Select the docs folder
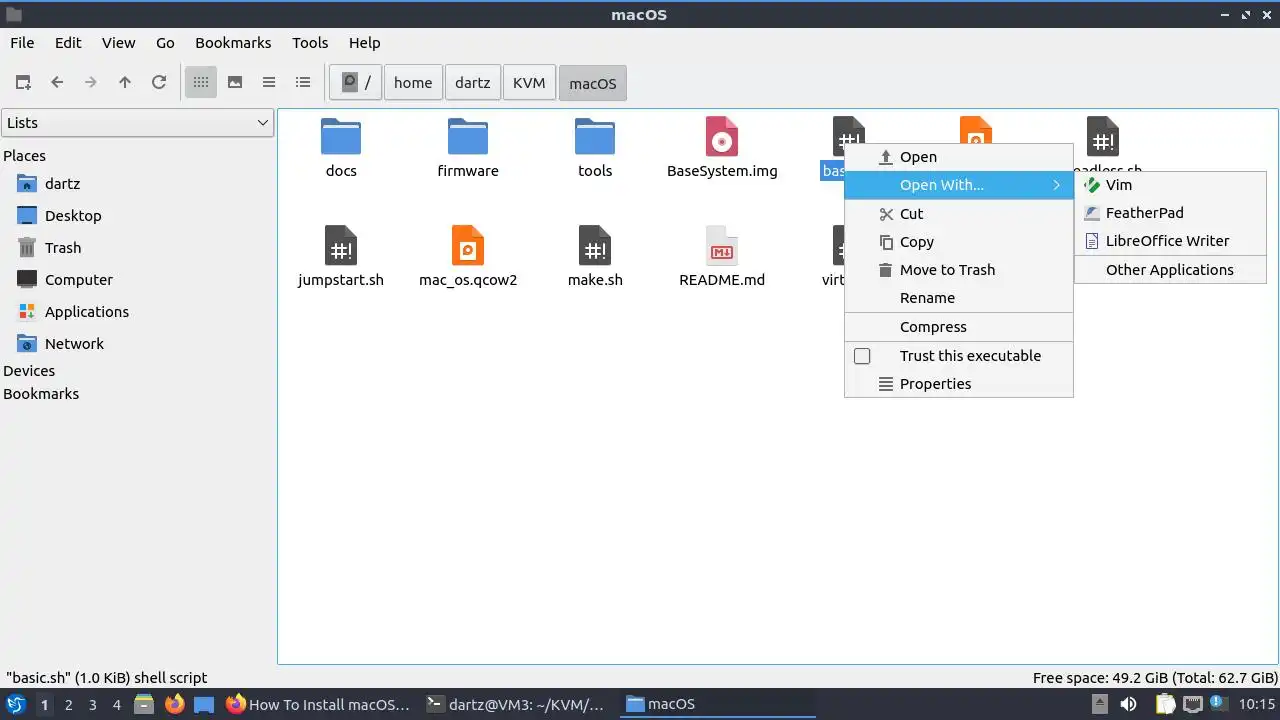The width and height of the screenshot is (1280, 720). [341, 148]
